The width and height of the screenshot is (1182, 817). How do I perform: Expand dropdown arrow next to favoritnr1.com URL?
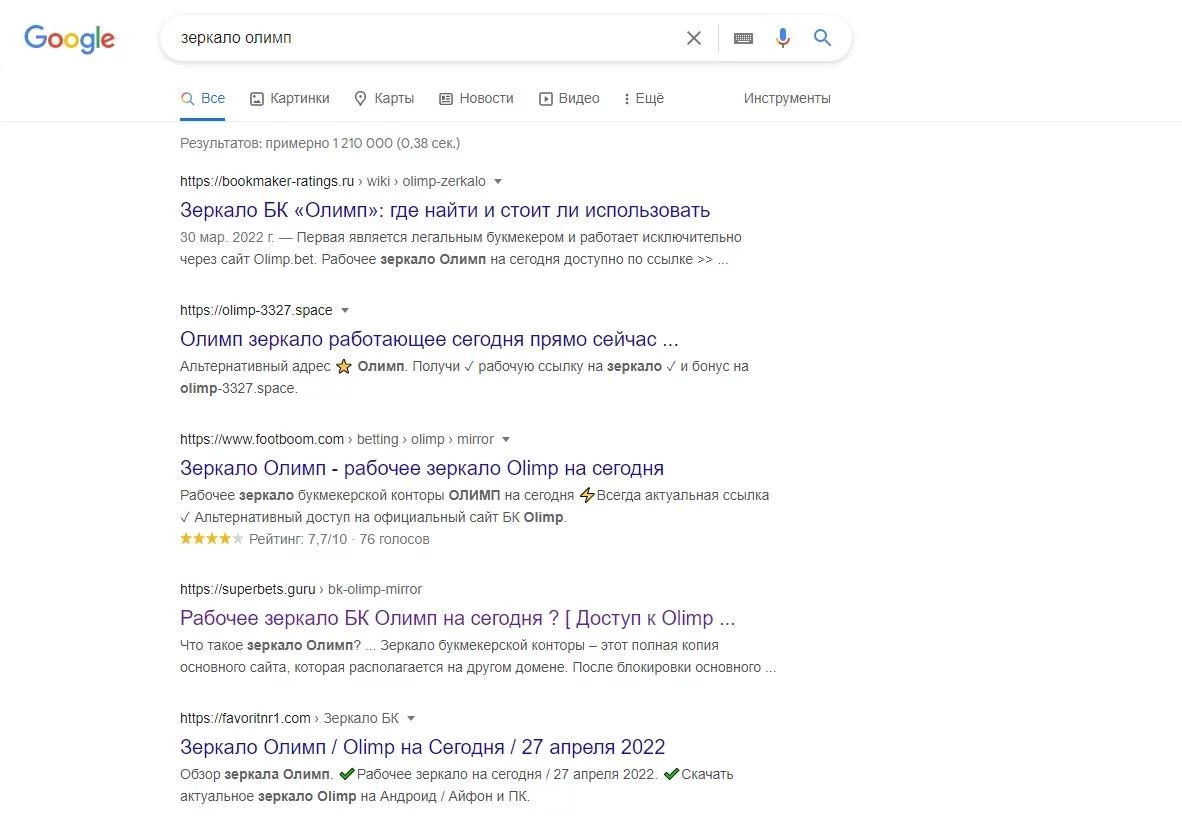click(411, 719)
